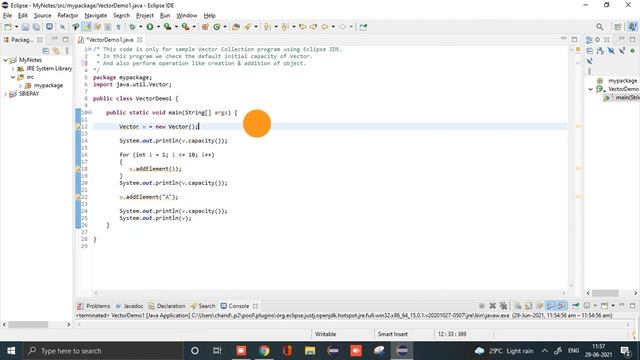The height and width of the screenshot is (360, 640).
Task: Click the Previous Annotation icon
Action: coord(285,27)
